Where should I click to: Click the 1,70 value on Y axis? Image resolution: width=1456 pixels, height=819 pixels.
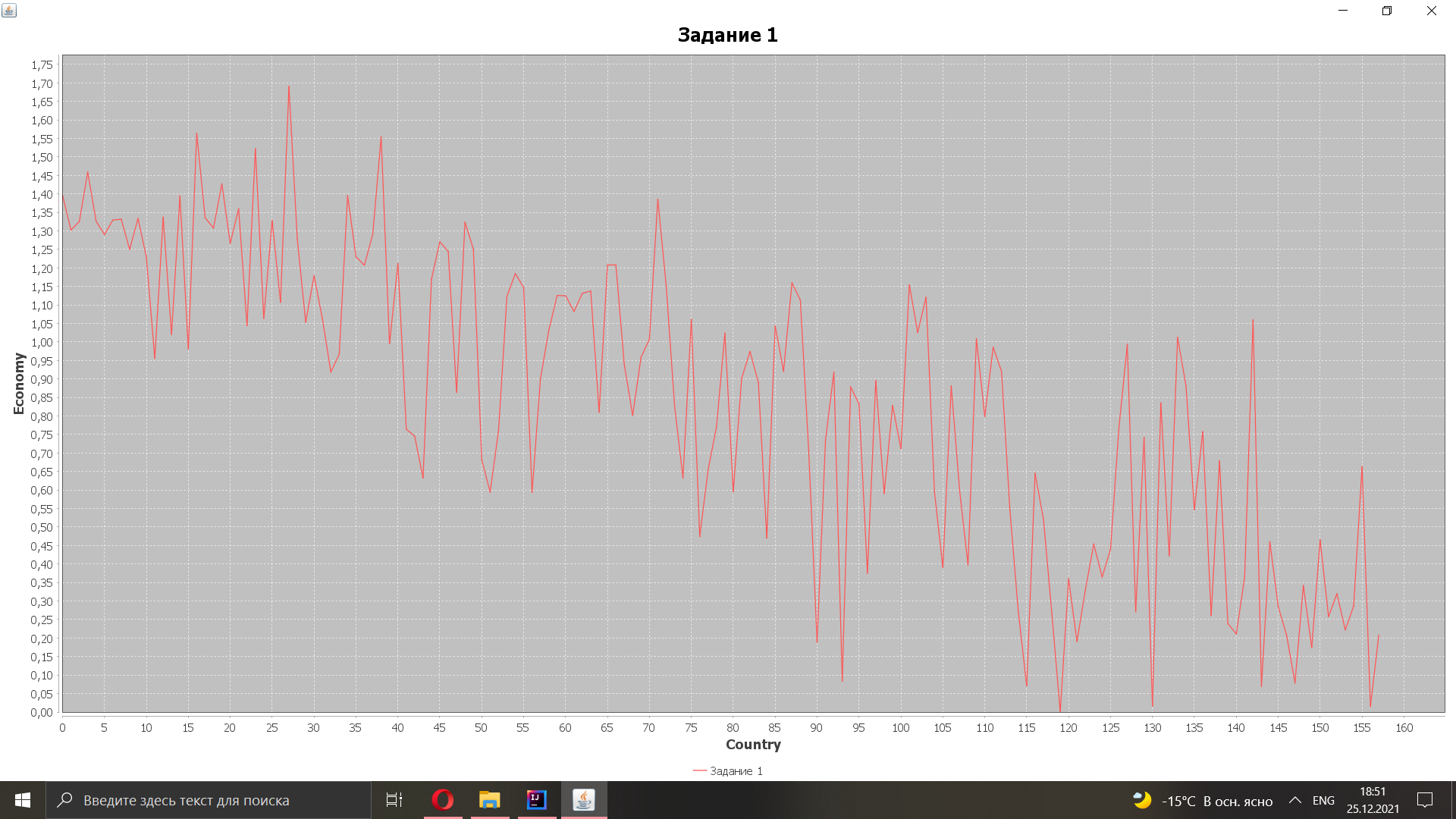click(x=42, y=84)
